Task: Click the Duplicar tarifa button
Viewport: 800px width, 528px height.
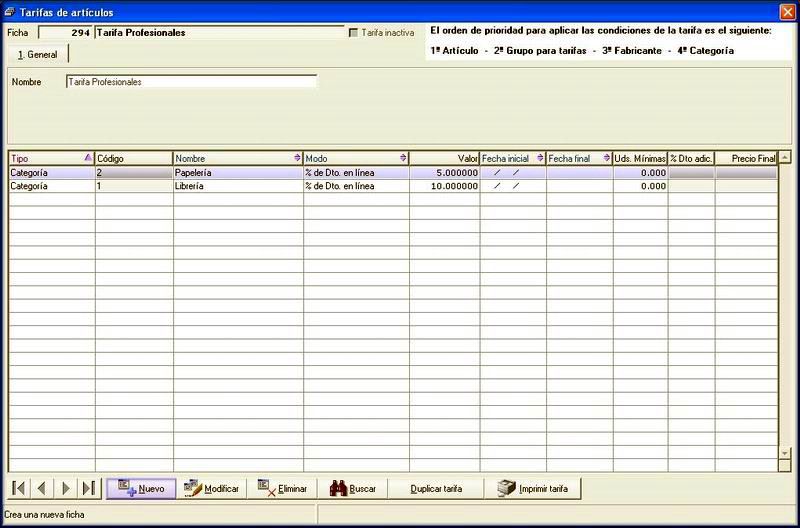Action: coord(436,488)
